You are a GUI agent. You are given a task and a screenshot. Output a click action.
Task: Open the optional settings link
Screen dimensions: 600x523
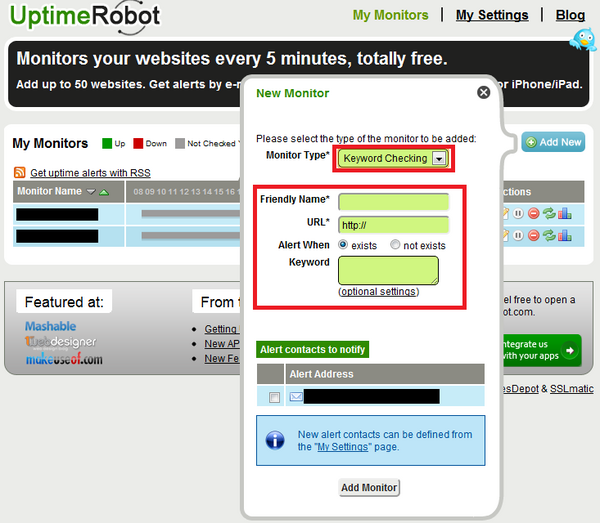pyautogui.click(x=378, y=292)
